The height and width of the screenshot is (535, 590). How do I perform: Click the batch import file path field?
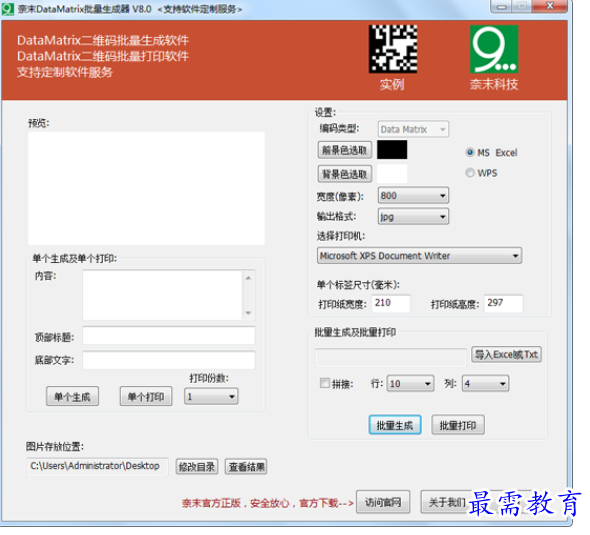(391, 357)
